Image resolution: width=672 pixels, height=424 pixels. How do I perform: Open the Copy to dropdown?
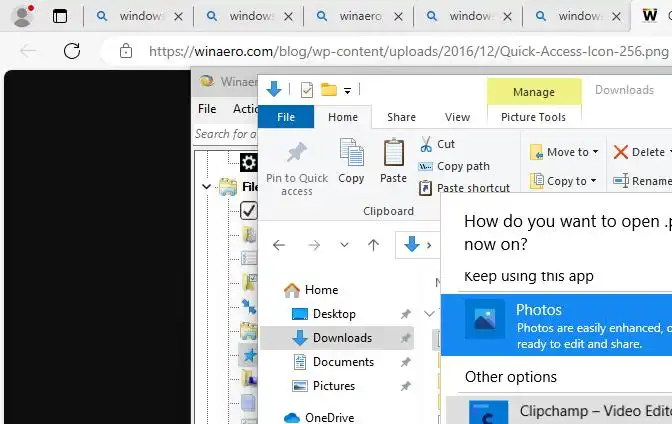(563, 181)
